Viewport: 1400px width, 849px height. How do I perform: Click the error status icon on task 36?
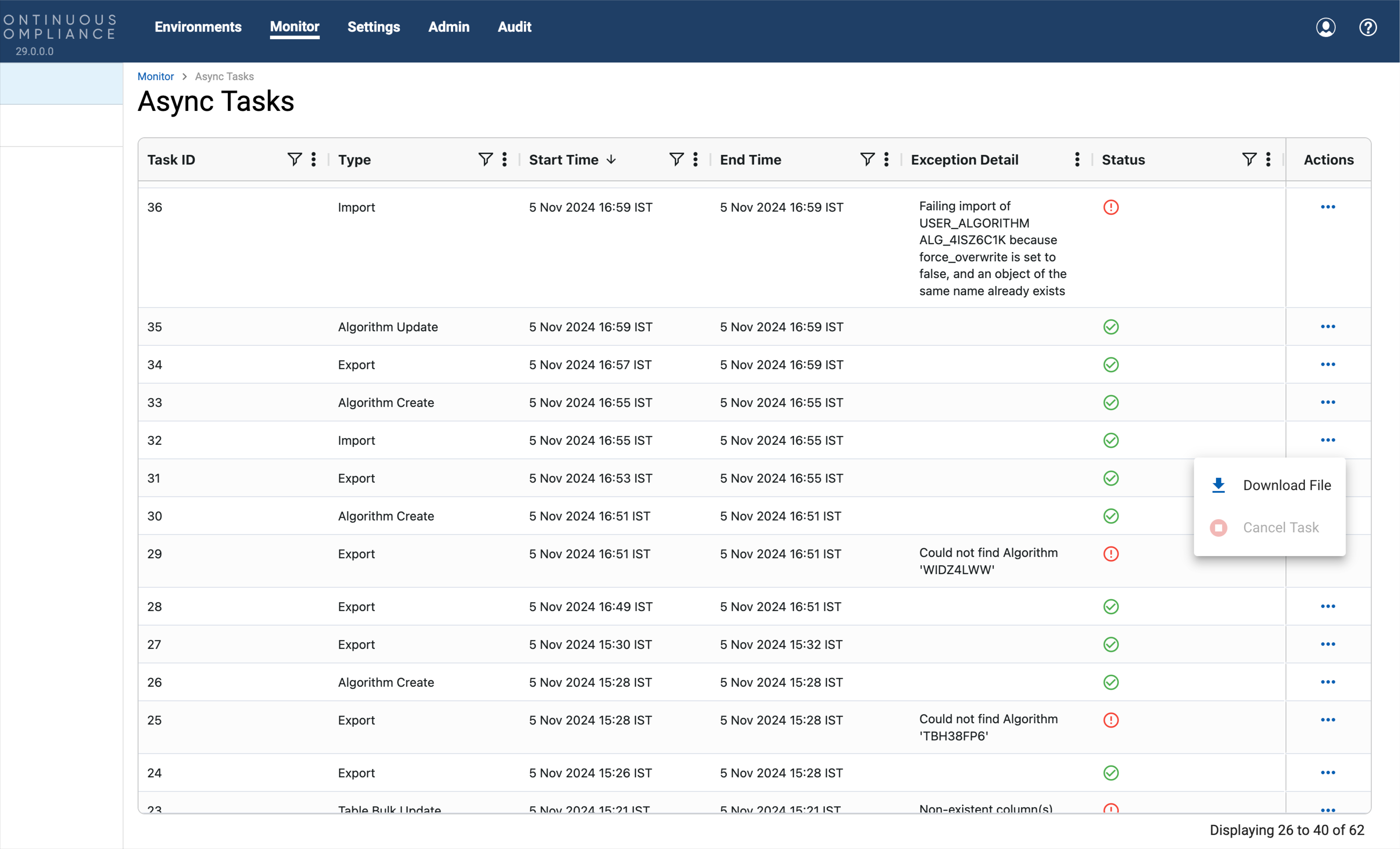point(1111,207)
